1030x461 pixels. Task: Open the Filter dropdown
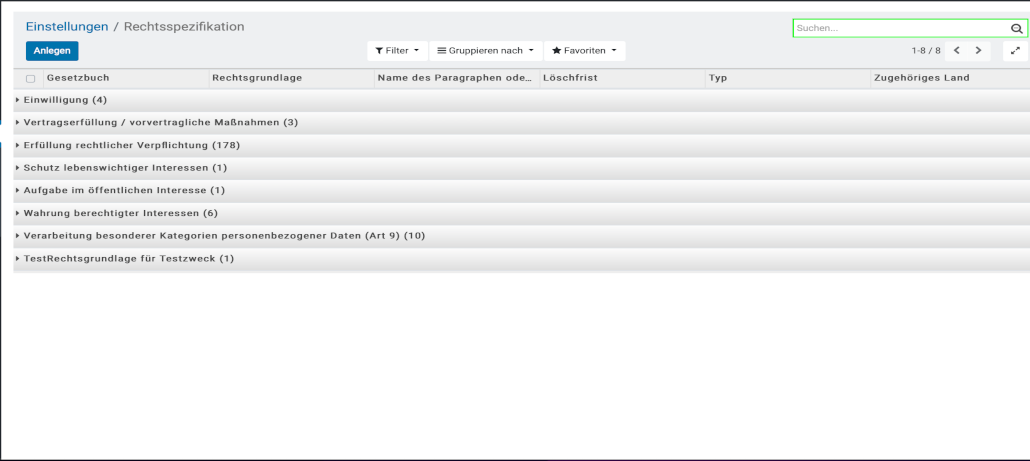(x=397, y=50)
